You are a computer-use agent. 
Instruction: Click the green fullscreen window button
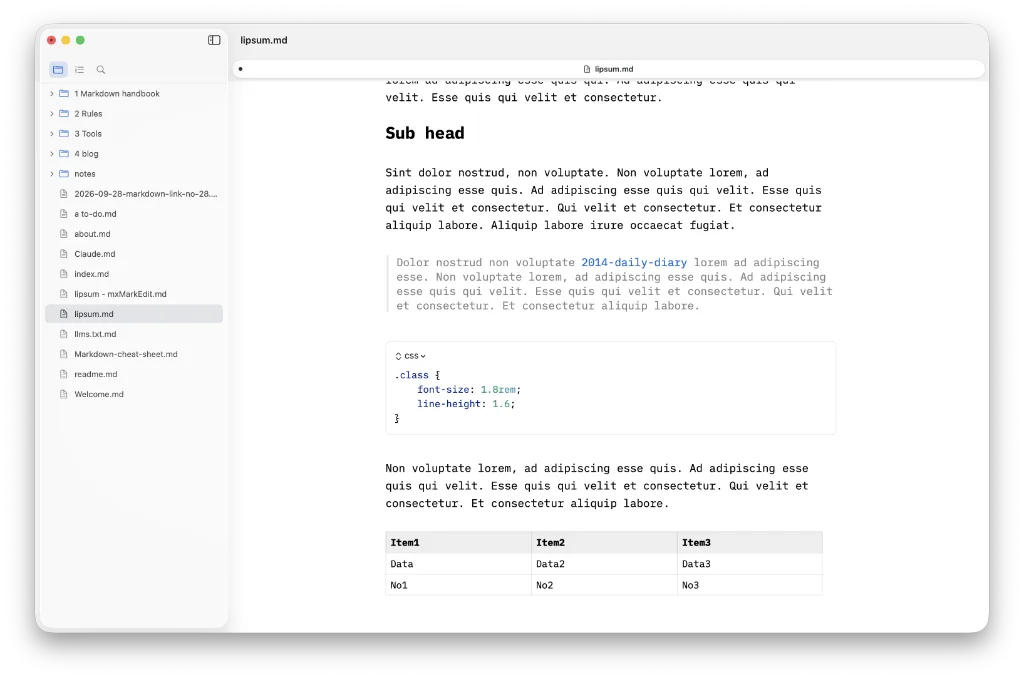click(80, 40)
